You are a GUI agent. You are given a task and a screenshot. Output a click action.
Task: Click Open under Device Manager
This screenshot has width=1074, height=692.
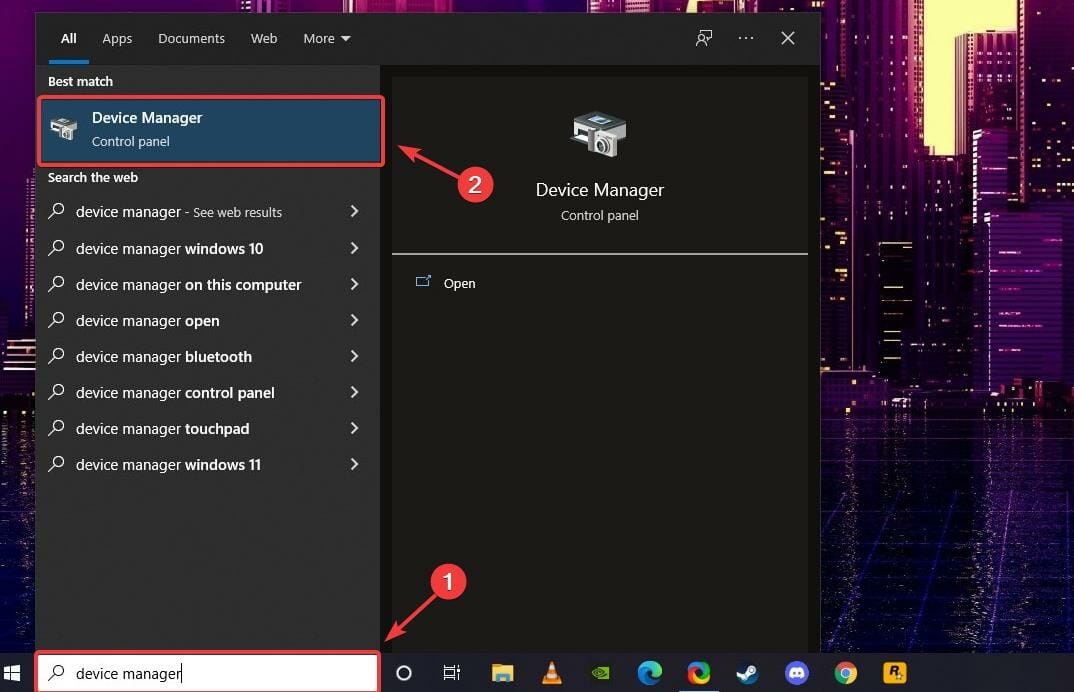[459, 283]
